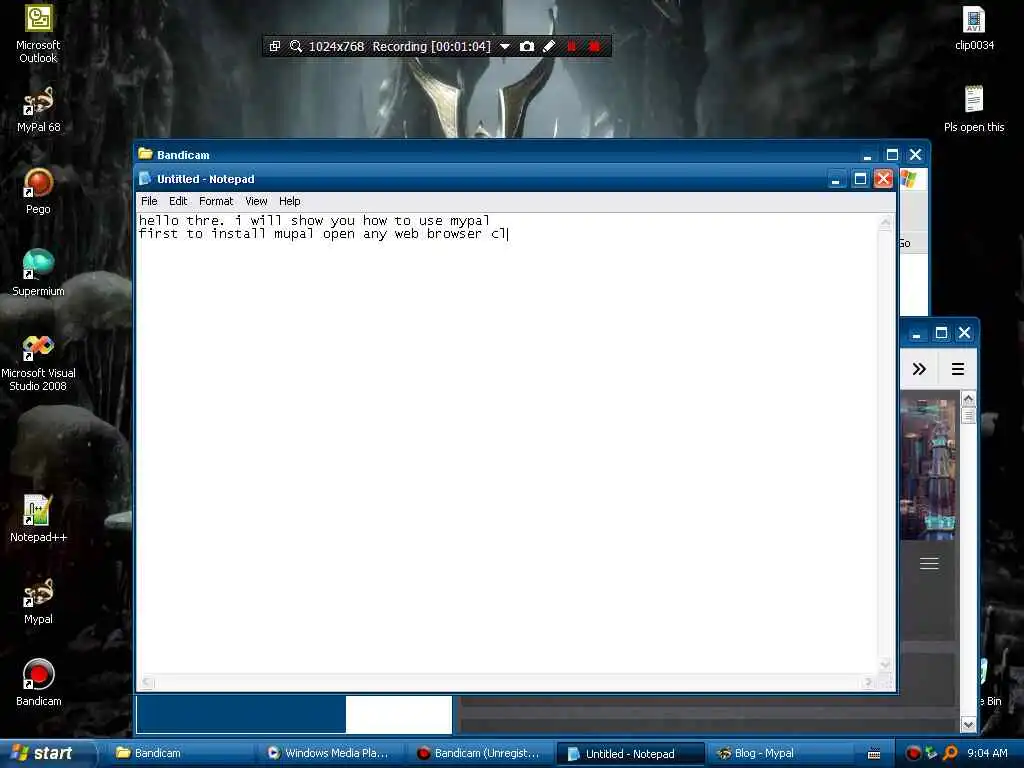Minimize the Bandicam folder window
This screenshot has height=768, width=1024.
tap(867, 155)
